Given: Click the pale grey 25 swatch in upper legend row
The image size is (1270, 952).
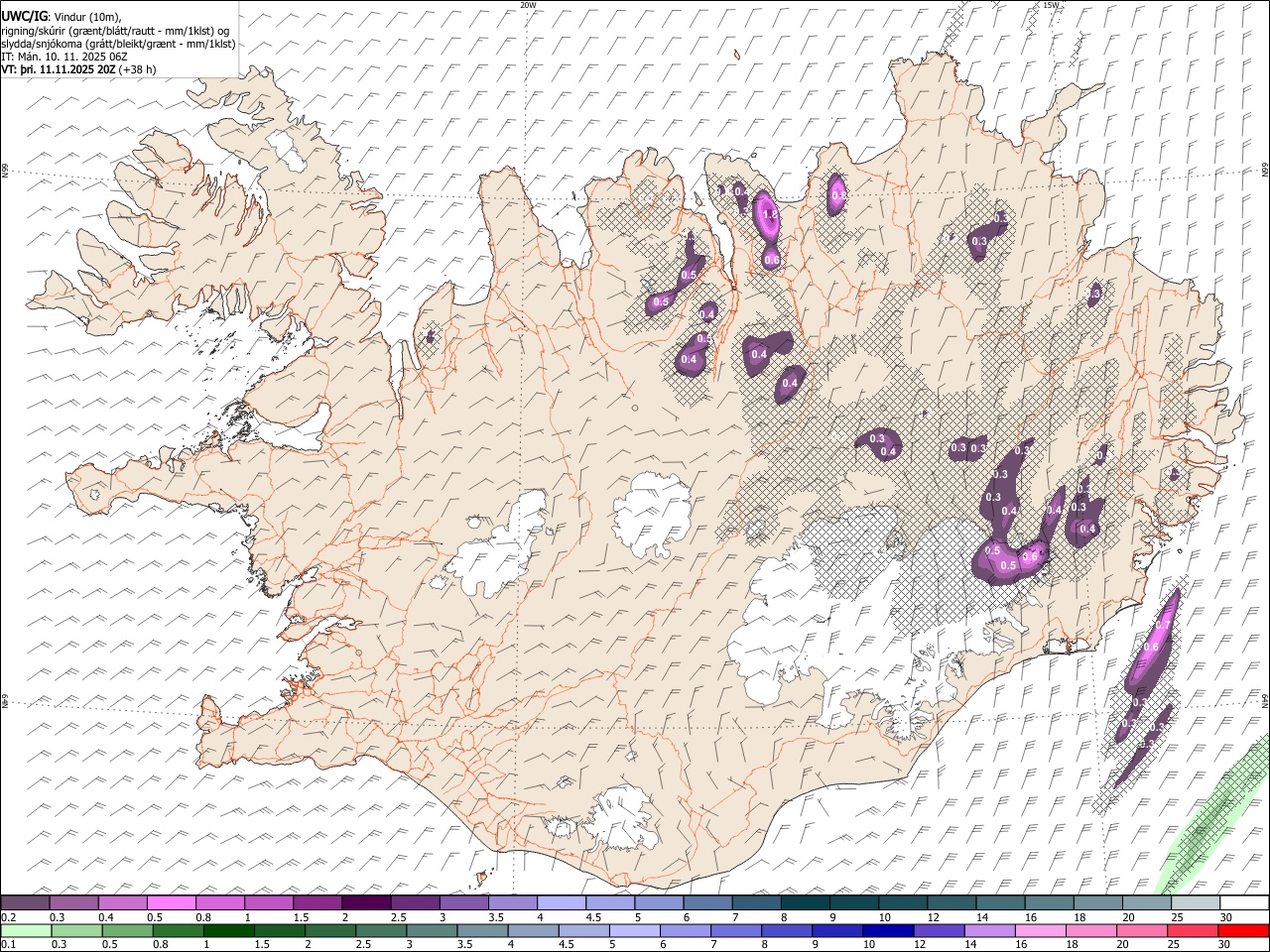Looking at the screenshot, I should tap(1196, 903).
